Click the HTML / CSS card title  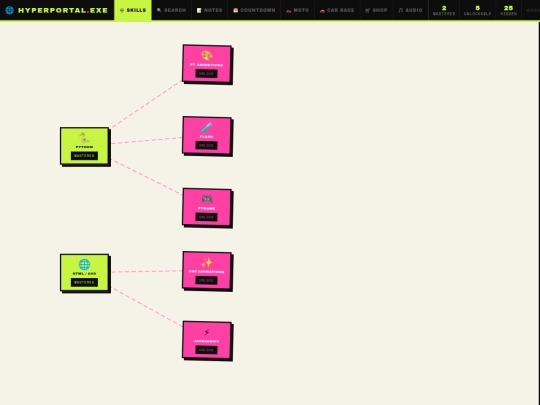click(84, 274)
